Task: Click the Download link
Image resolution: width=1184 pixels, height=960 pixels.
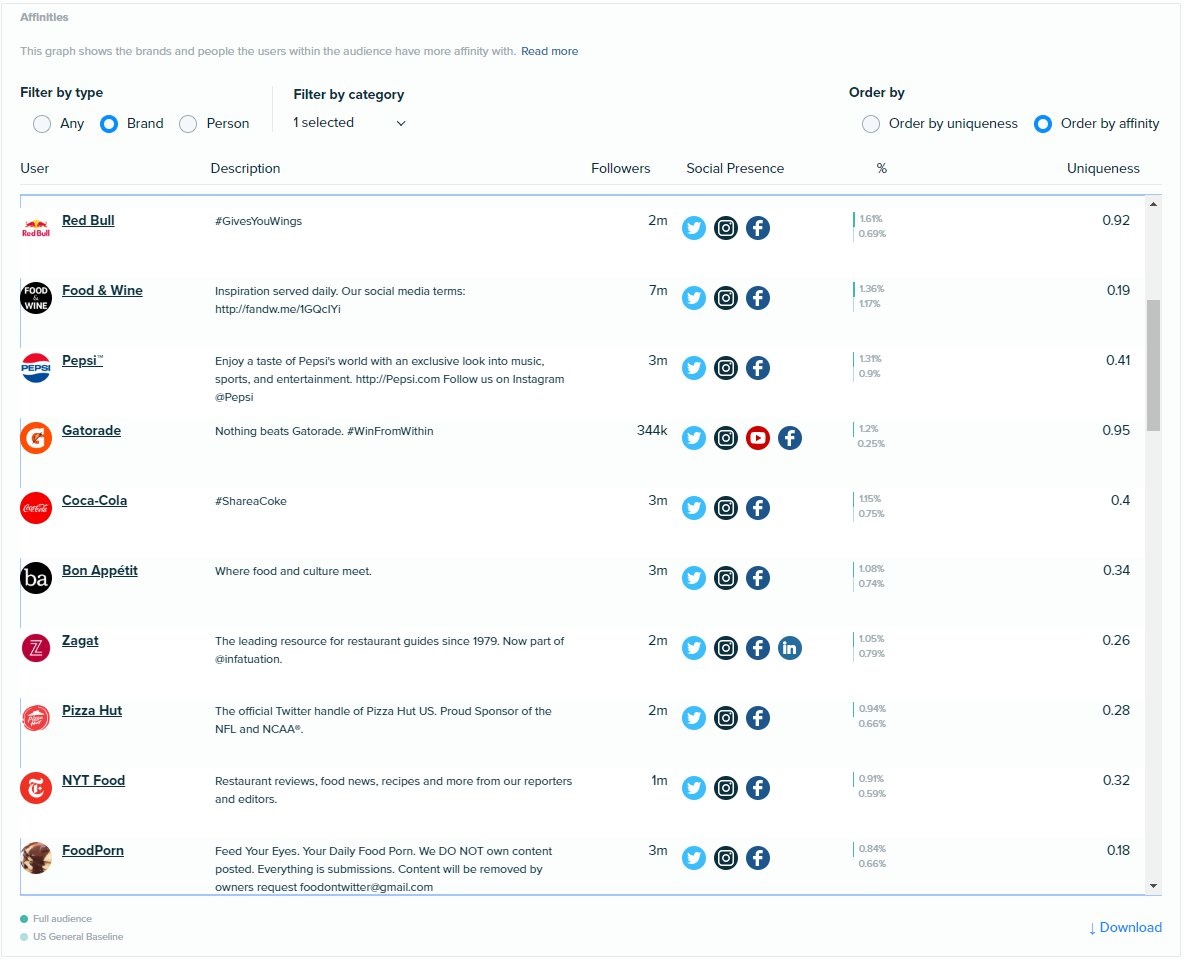Action: coord(1124,928)
